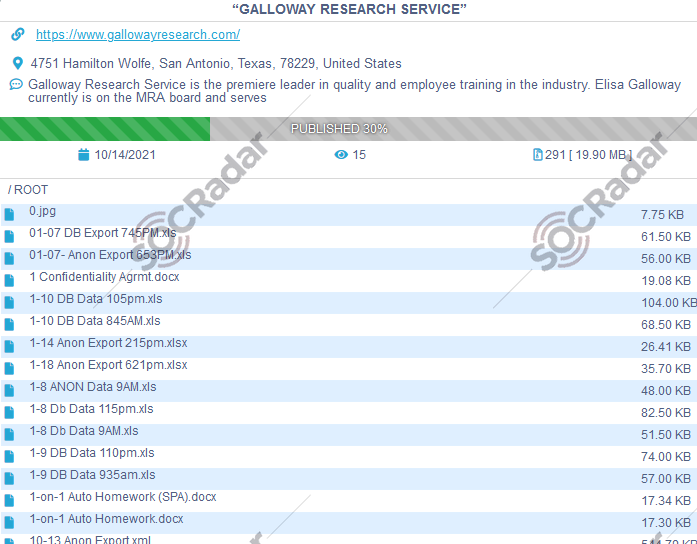Open the gallowayresearch.com hyperlink
Image resolution: width=697 pixels, height=544 pixels.
(x=138, y=35)
